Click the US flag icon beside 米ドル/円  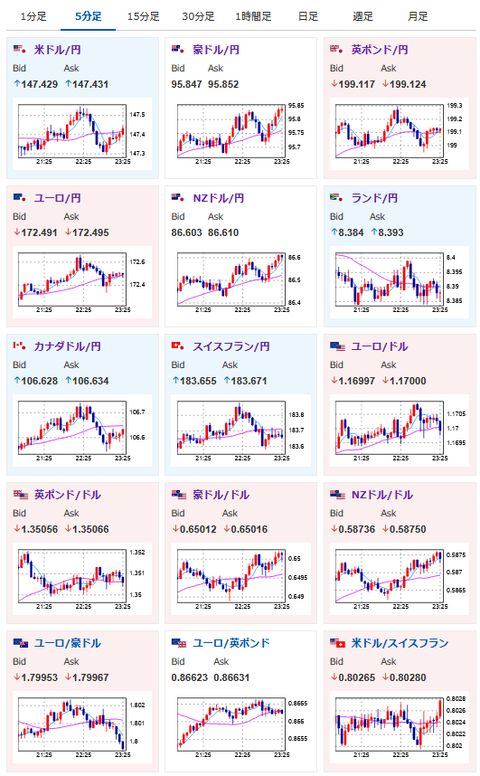(20, 49)
